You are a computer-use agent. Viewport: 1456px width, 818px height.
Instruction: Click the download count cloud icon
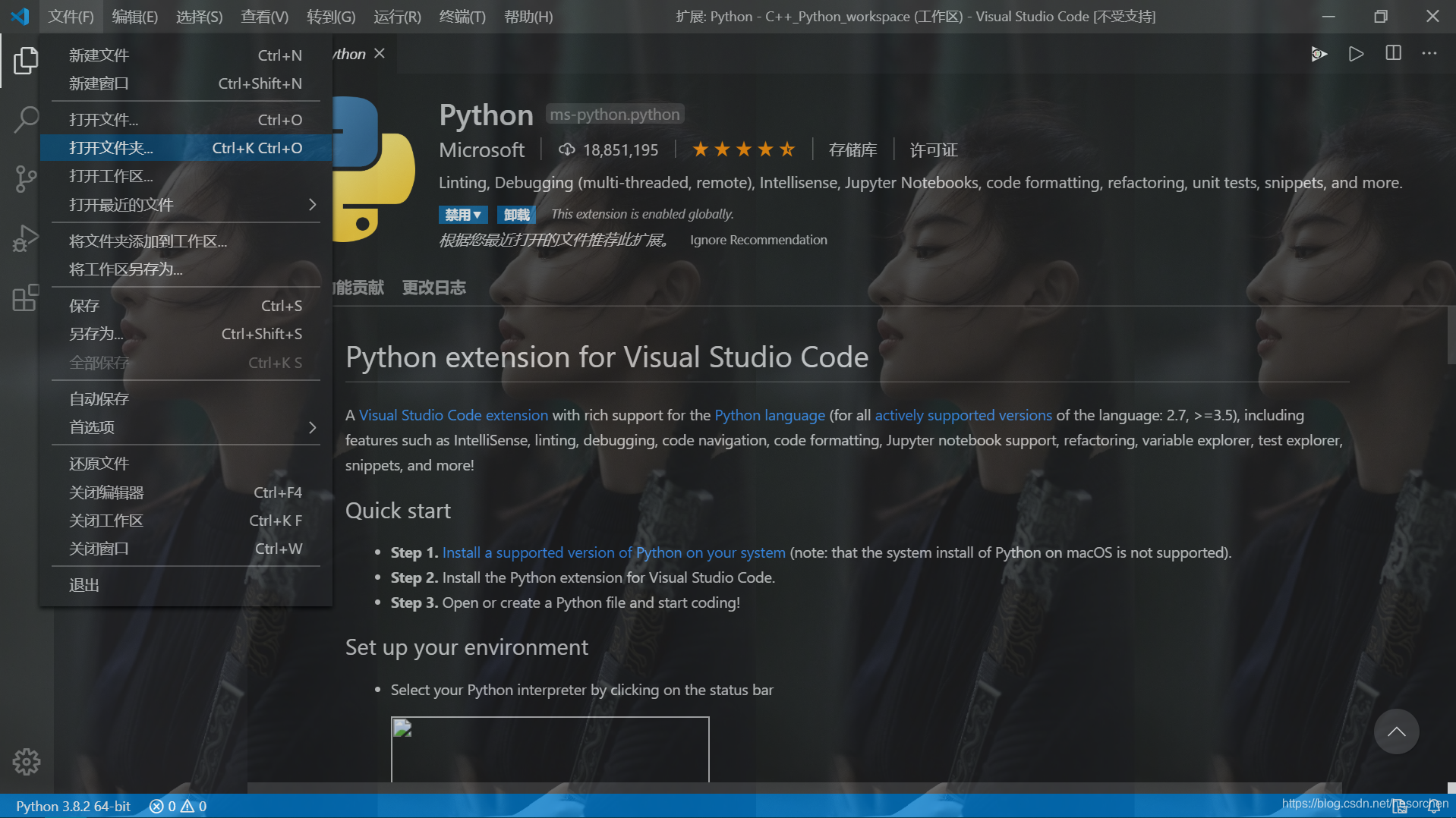566,149
